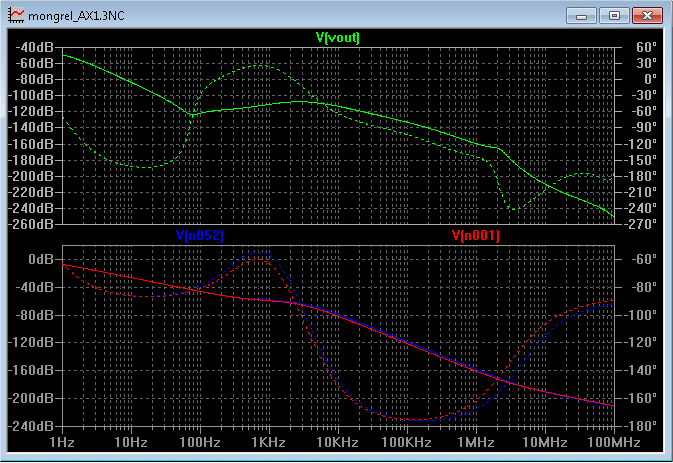This screenshot has height=463, width=673.
Task: Minimize the mongrel_AX1.3NC window
Action: tap(582, 16)
